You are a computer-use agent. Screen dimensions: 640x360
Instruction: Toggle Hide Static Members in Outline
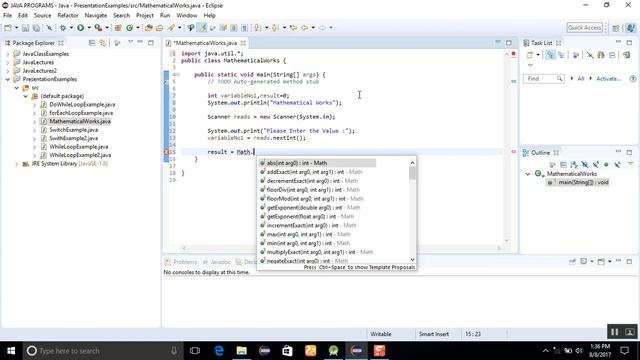tap(596, 164)
